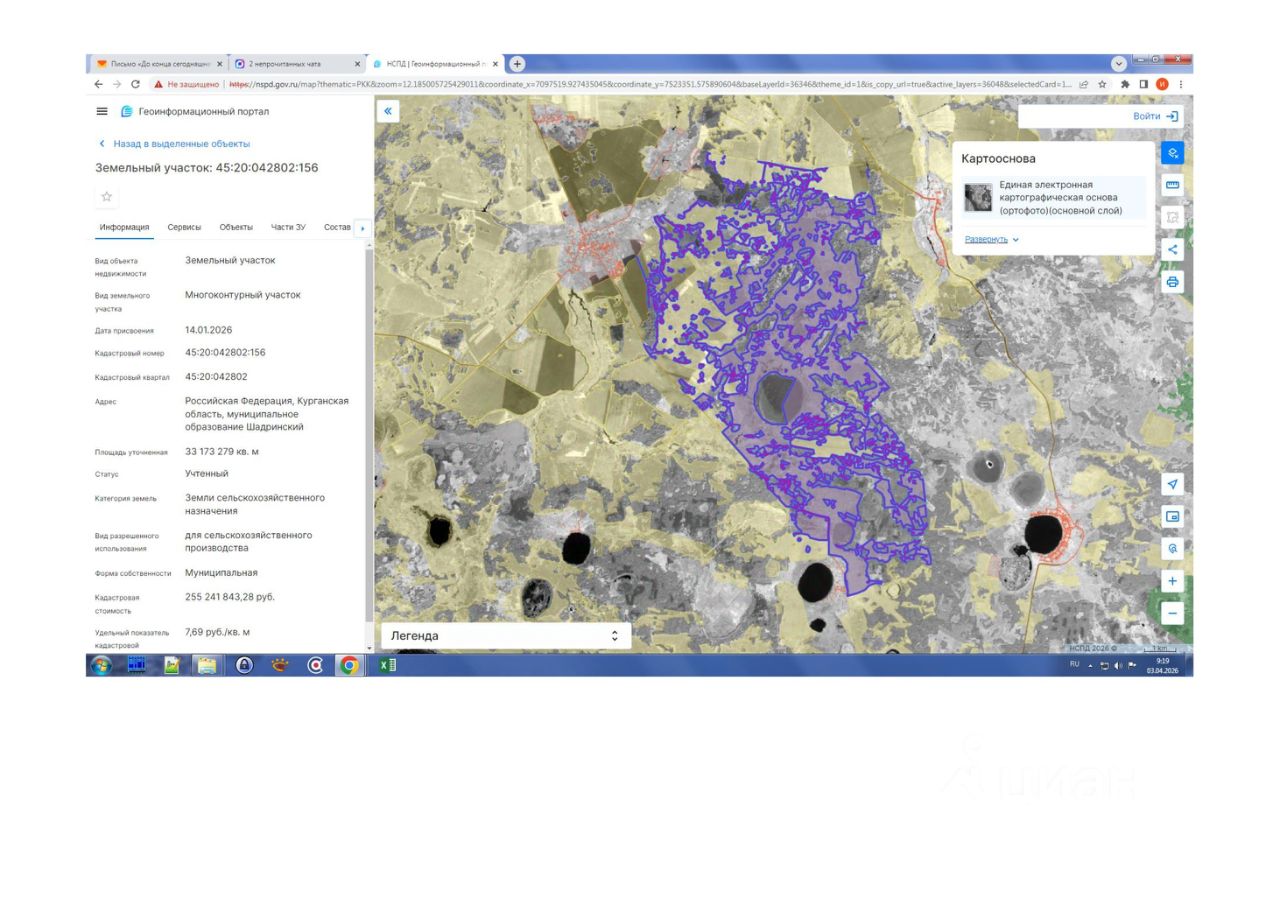The height and width of the screenshot is (905, 1280).
Task: Switch to the Объекты tab
Action: [236, 227]
